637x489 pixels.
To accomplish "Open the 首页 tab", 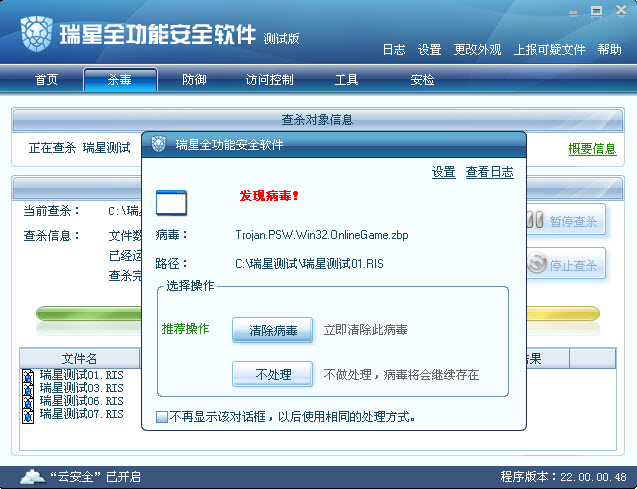I will click(x=46, y=80).
